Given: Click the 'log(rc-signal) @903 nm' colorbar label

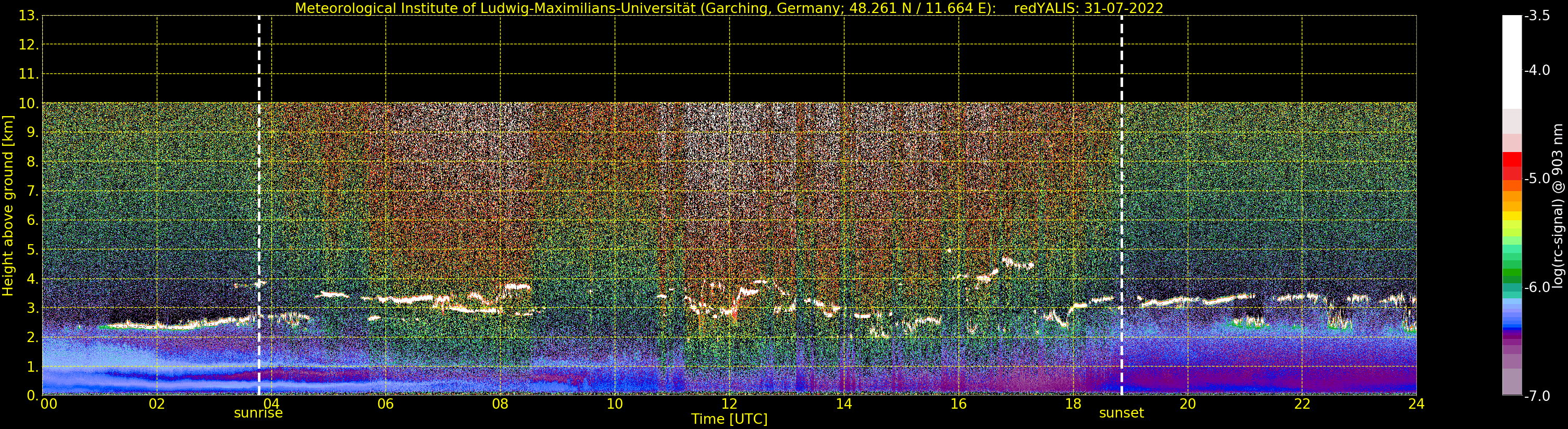Looking at the screenshot, I should coord(1558,206).
